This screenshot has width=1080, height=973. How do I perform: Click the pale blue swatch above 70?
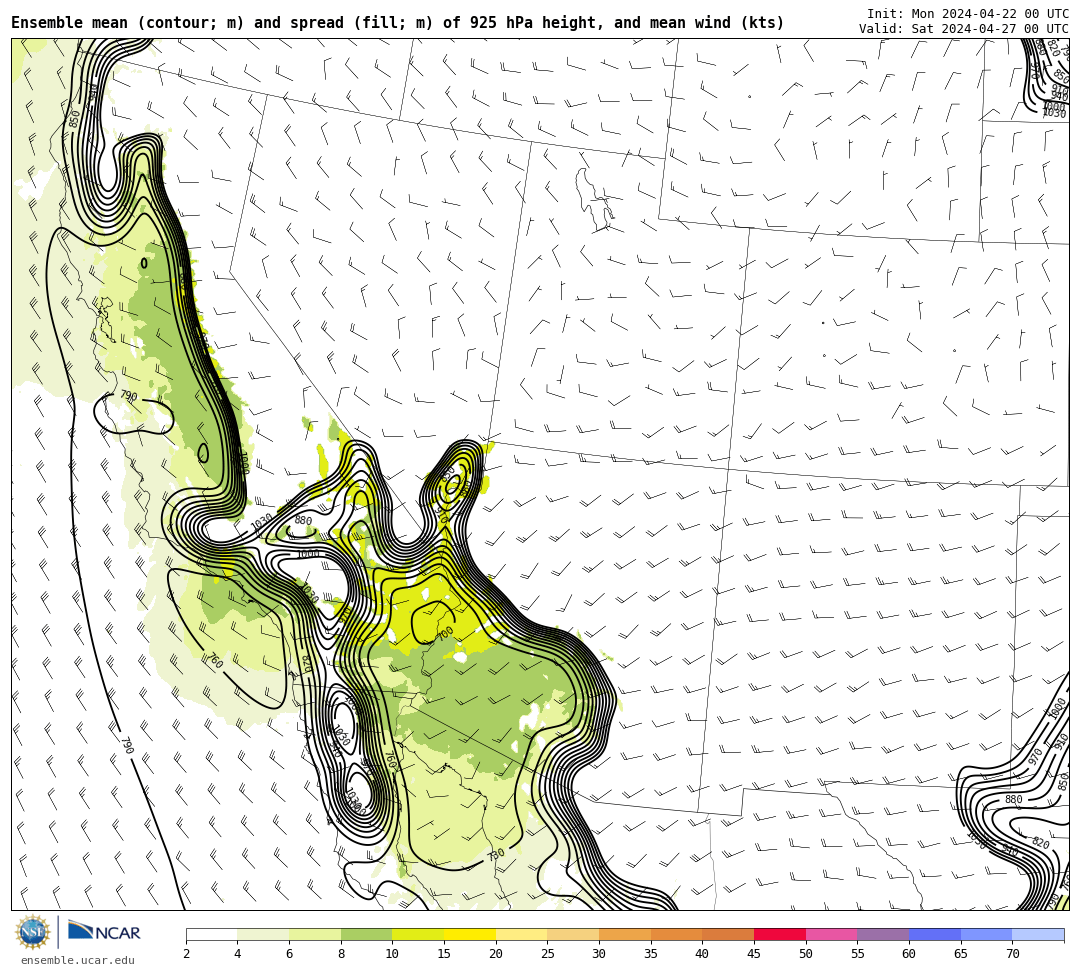coord(1038,934)
